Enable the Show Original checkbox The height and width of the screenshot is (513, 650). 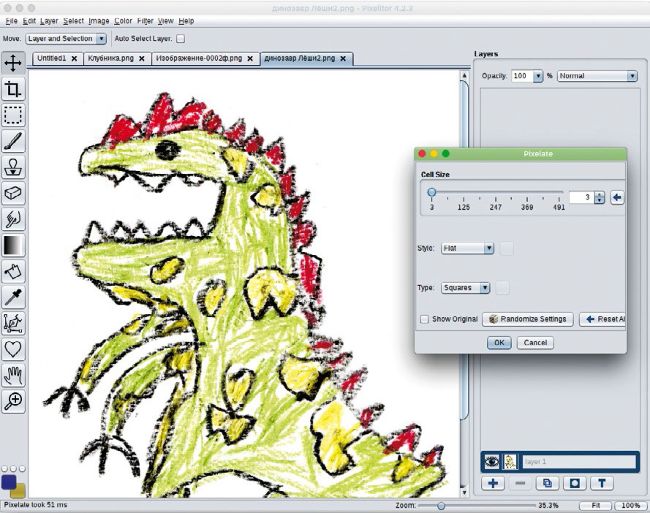click(425, 319)
